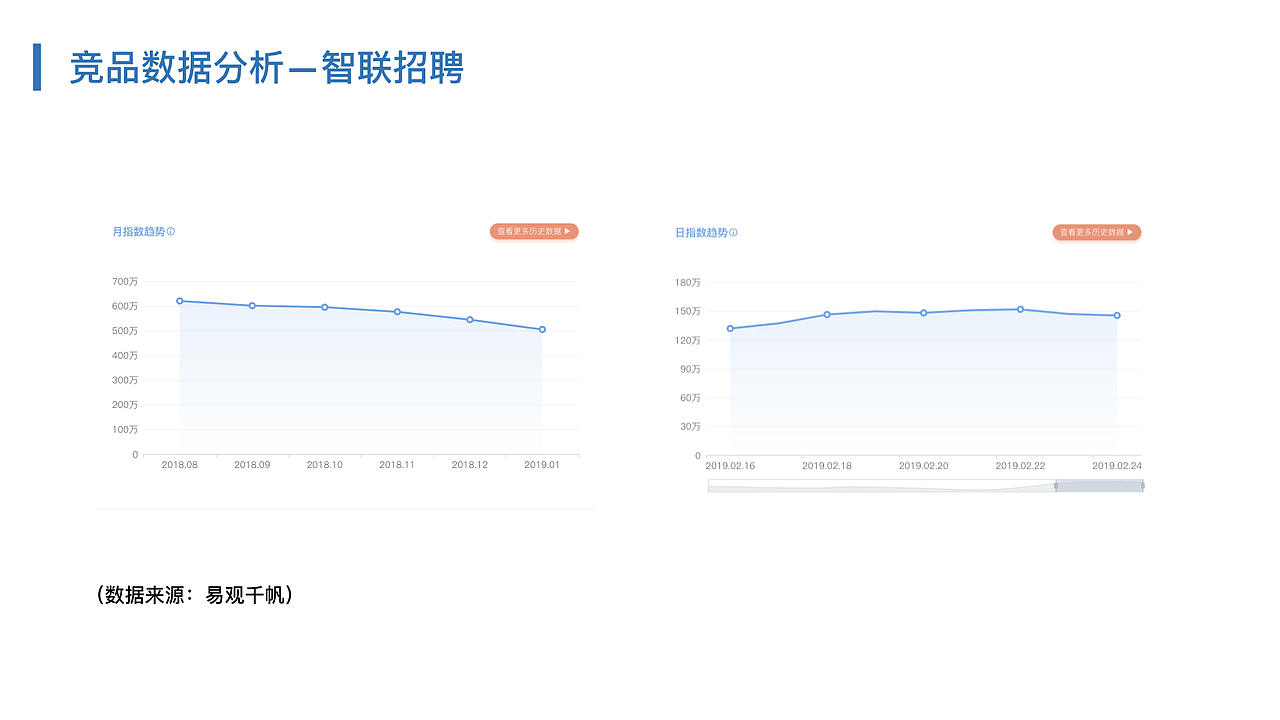Click the 400万 y-axis label
Viewport: 1280px width, 720px height.
click(125, 356)
